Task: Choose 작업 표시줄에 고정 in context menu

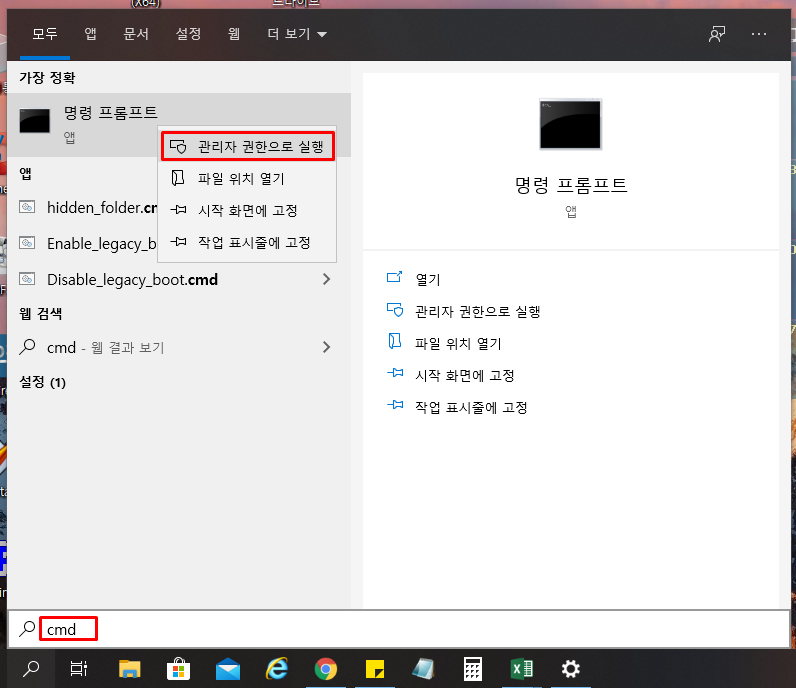Action: 248,242
